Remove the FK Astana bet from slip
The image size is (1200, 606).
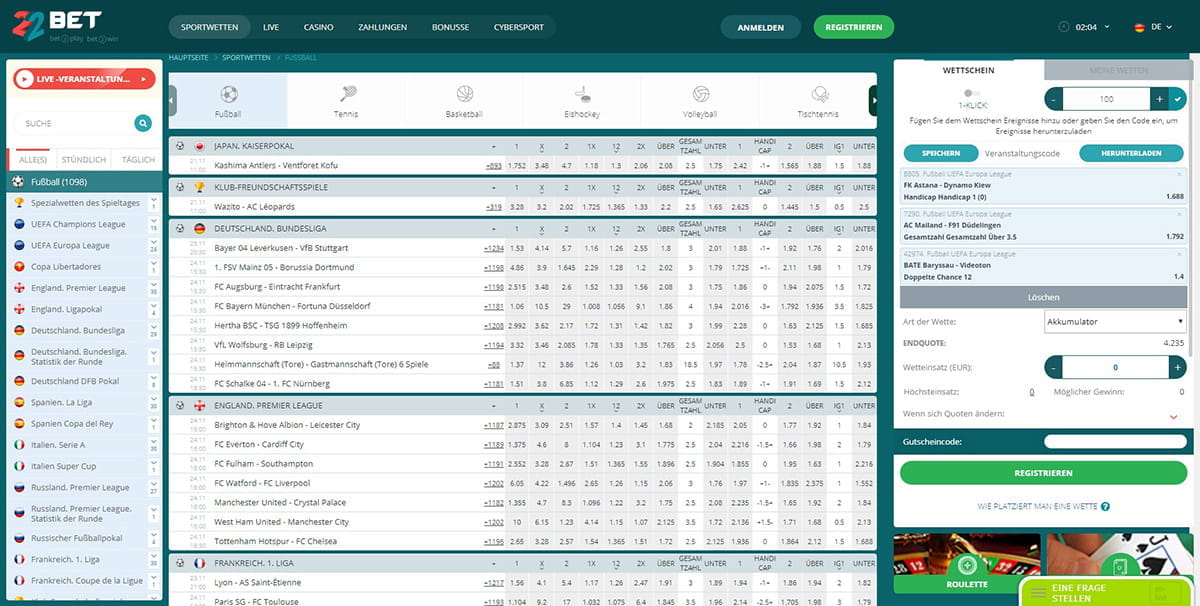click(1179, 174)
